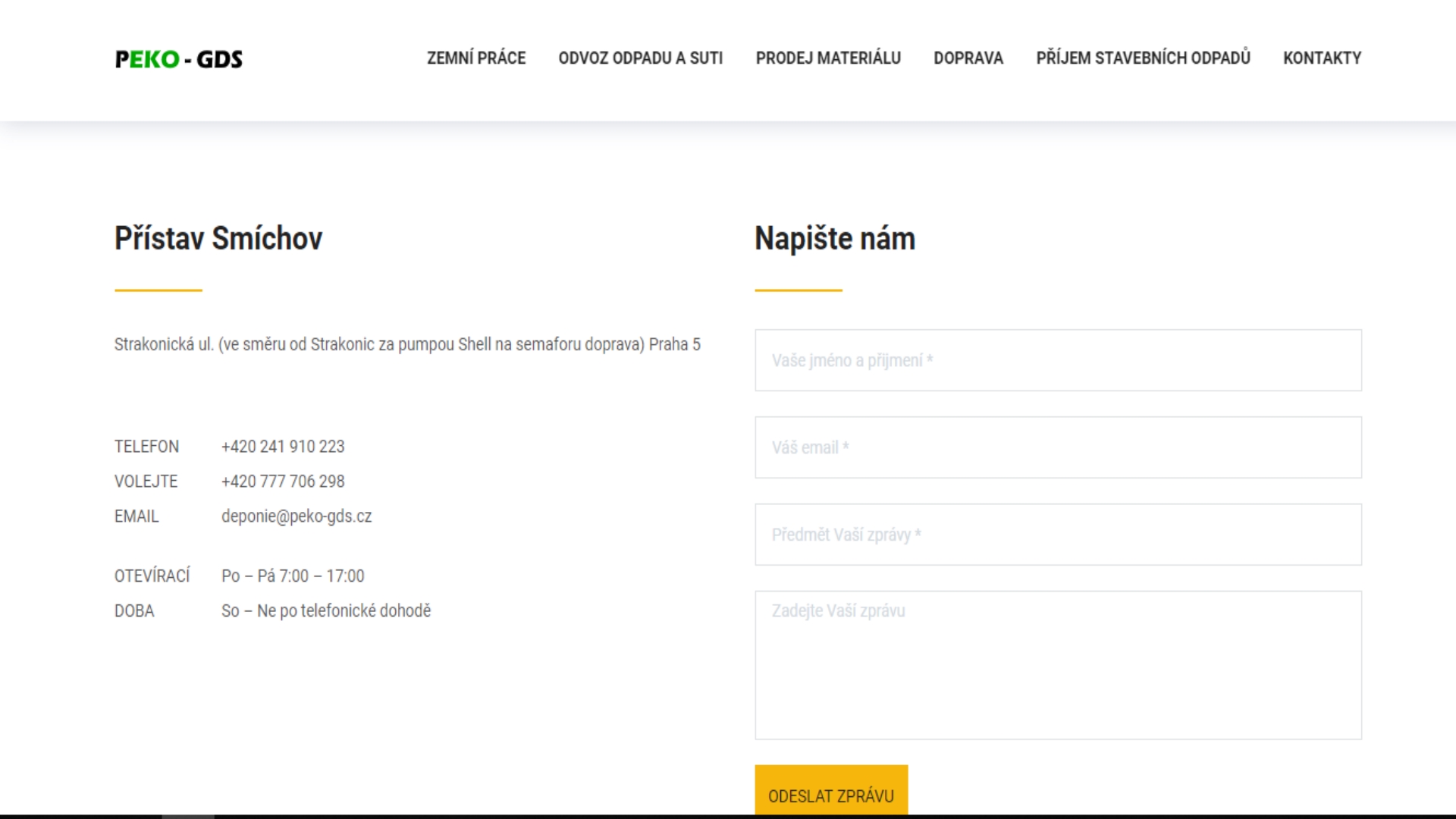Image resolution: width=1456 pixels, height=819 pixels.
Task: Open the Zemní práce menu item
Action: [475, 58]
